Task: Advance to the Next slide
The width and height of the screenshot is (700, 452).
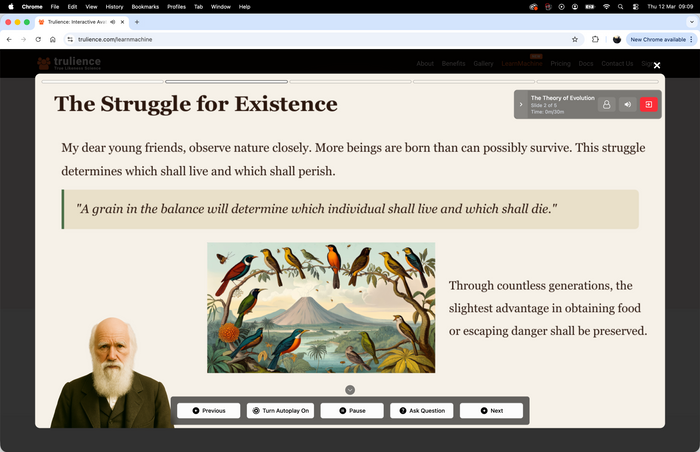Action: pos(491,410)
